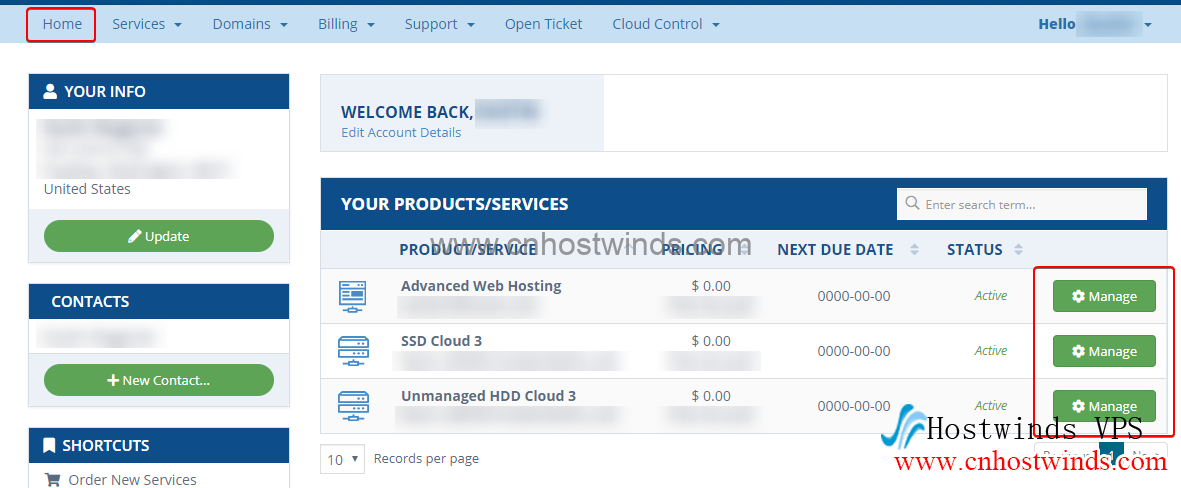Manage the Unmanaged HDD Cloud 3 service
The width and height of the screenshot is (1181, 488).
[x=1103, y=406]
